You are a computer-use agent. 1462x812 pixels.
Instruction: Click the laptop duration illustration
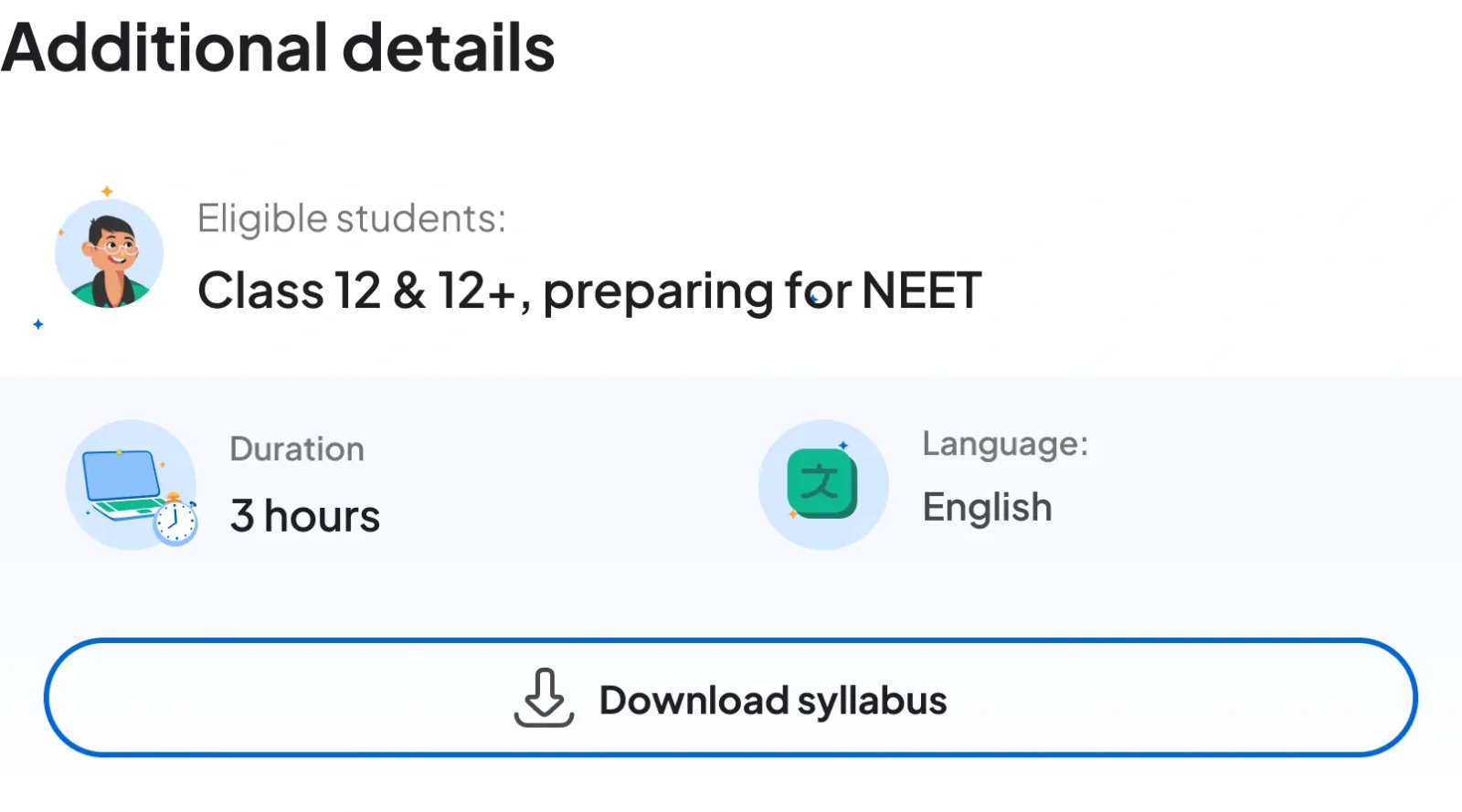tap(131, 485)
